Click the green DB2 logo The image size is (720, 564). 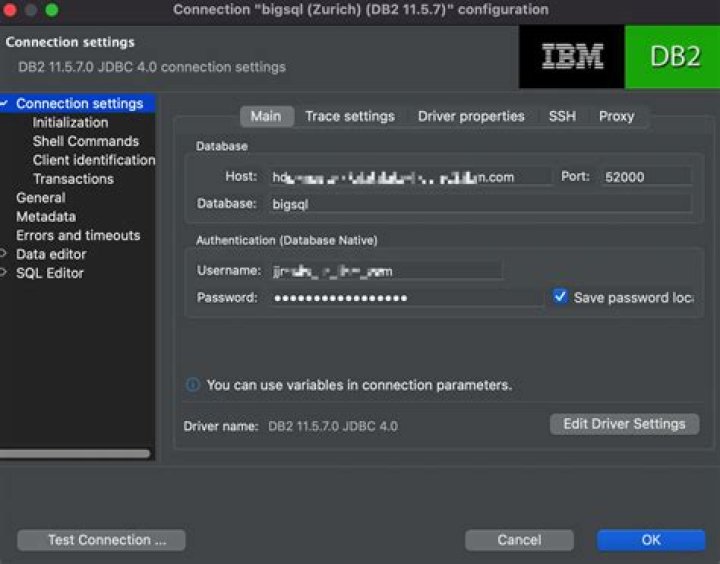[673, 56]
